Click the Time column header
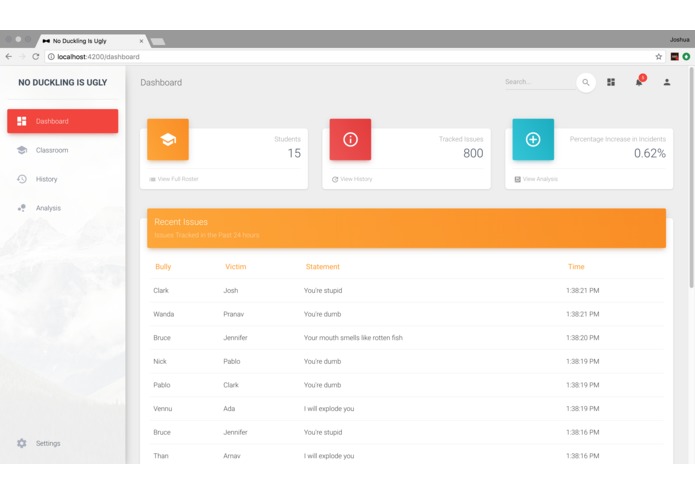Image resolution: width=695 pixels, height=494 pixels. tap(576, 267)
